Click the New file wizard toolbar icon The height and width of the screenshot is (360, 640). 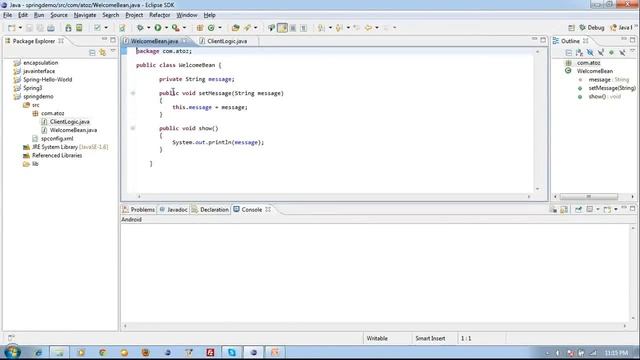(11, 28)
